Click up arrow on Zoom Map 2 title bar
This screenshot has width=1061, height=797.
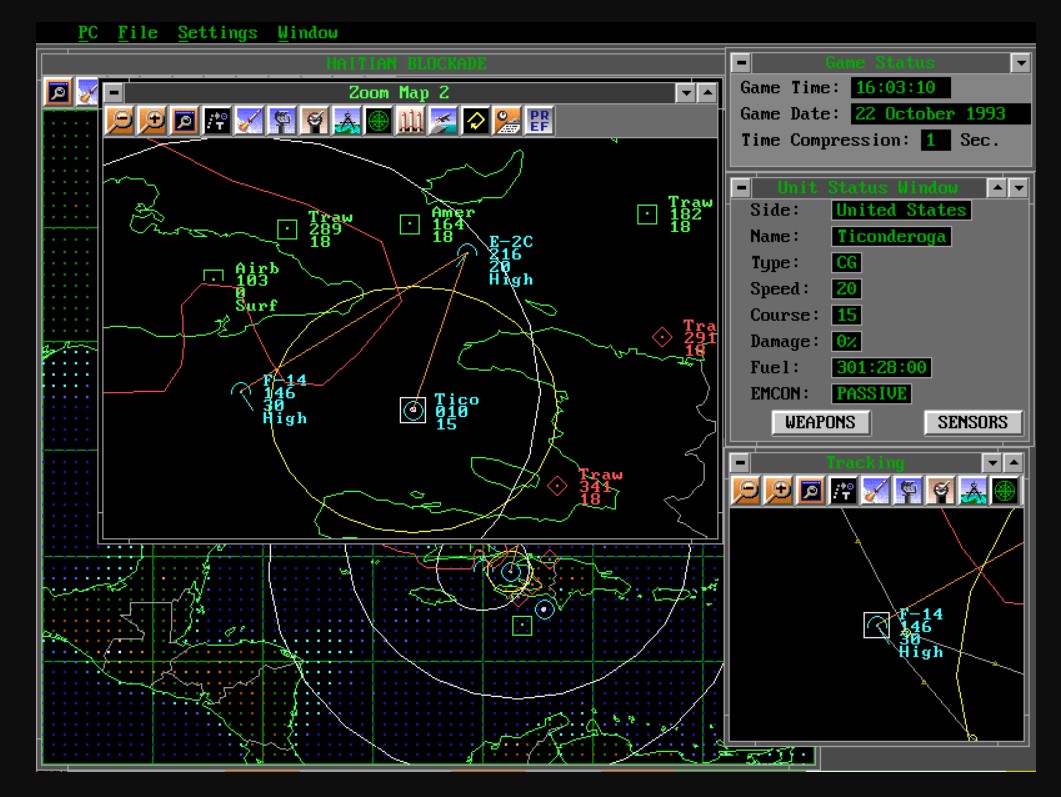[707, 93]
